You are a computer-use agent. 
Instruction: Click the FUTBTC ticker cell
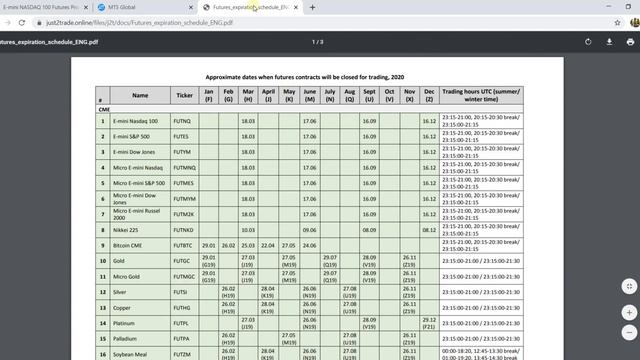pyautogui.click(x=184, y=246)
